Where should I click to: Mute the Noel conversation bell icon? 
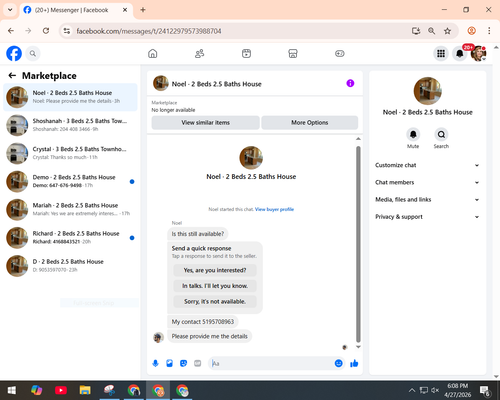tap(413, 135)
